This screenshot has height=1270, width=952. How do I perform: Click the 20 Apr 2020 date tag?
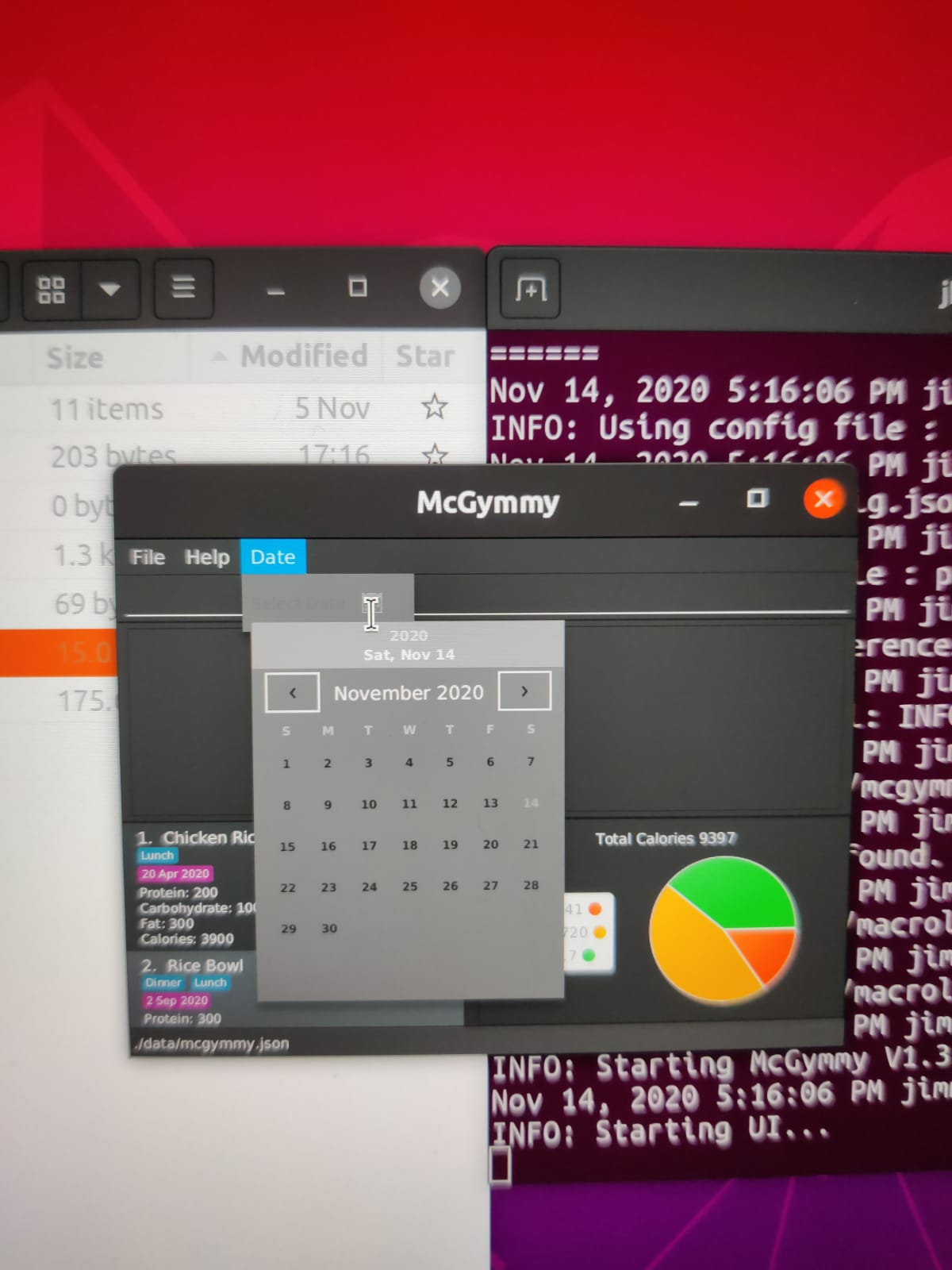click(175, 874)
